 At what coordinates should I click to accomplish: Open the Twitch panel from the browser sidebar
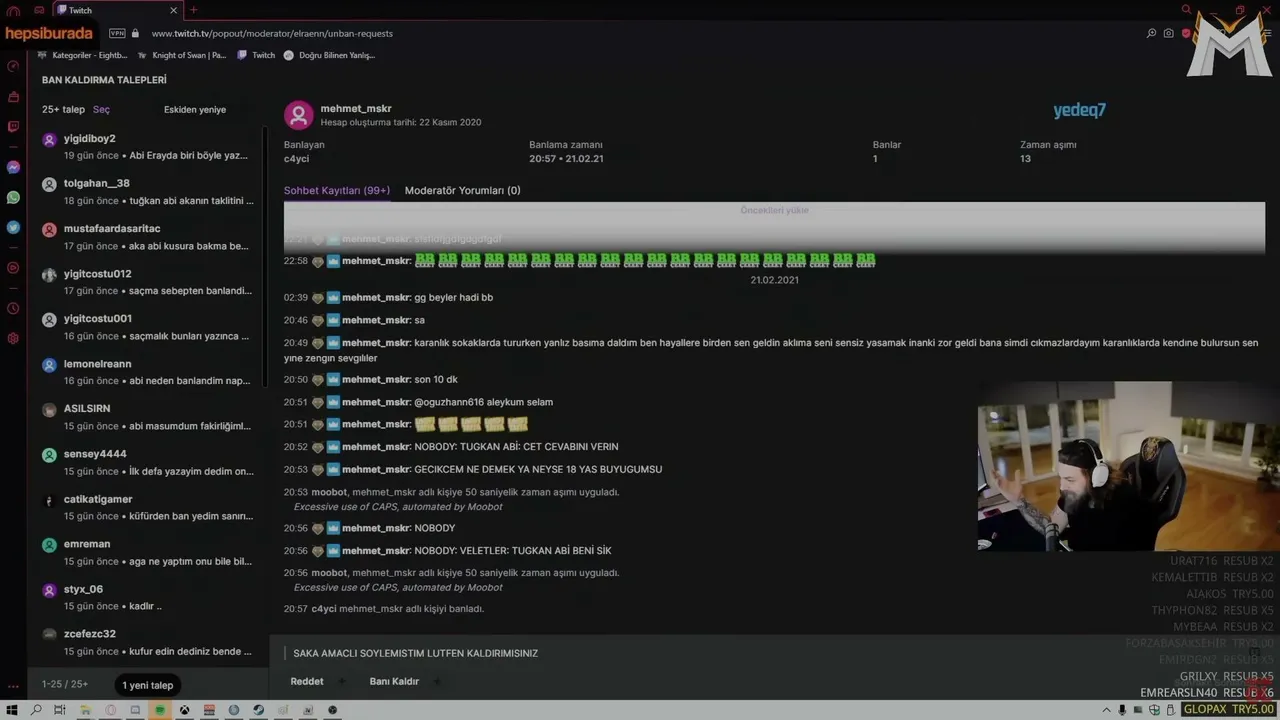[x=13, y=127]
